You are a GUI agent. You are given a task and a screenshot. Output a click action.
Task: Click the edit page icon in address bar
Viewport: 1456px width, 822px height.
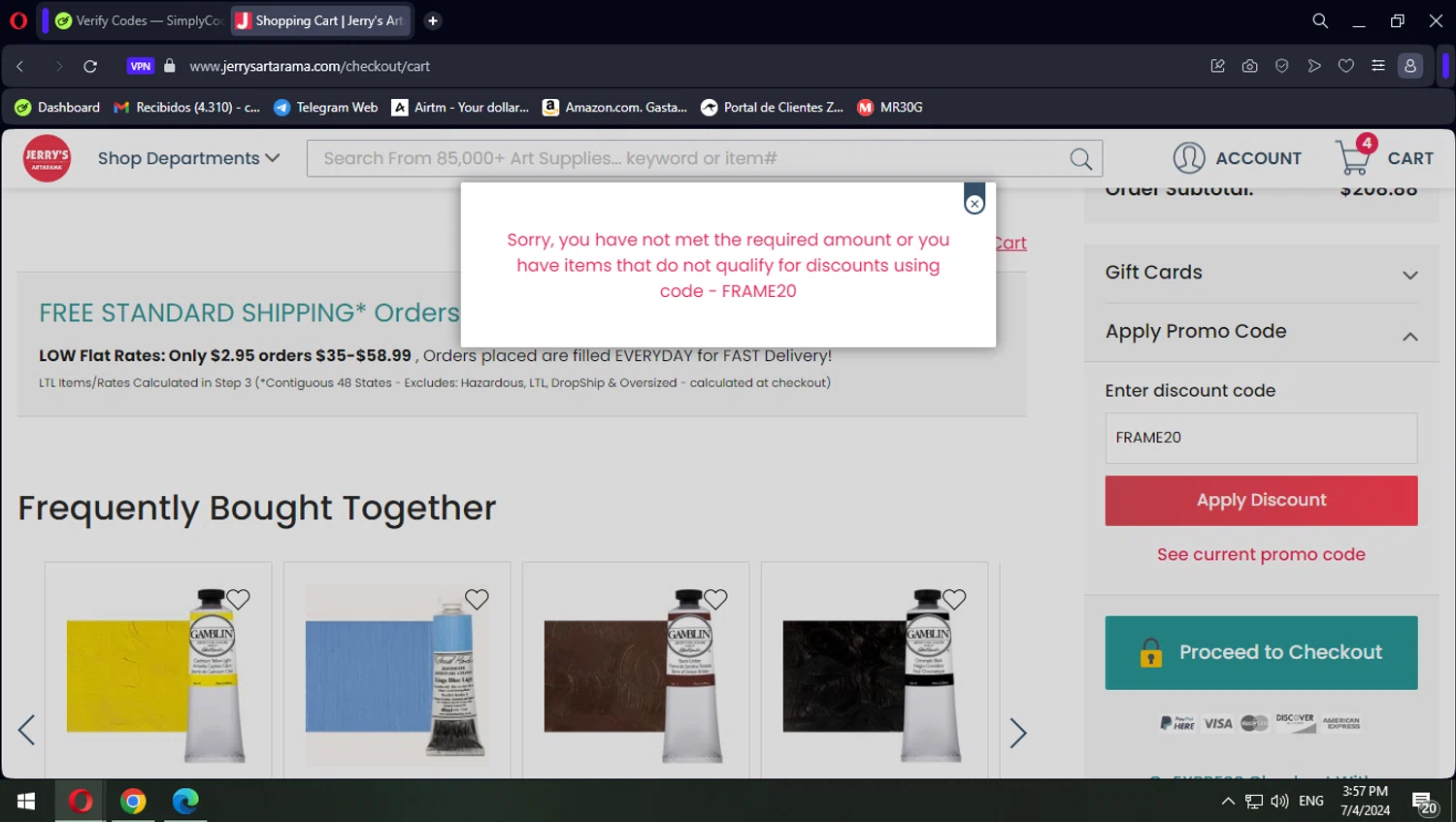(x=1217, y=66)
